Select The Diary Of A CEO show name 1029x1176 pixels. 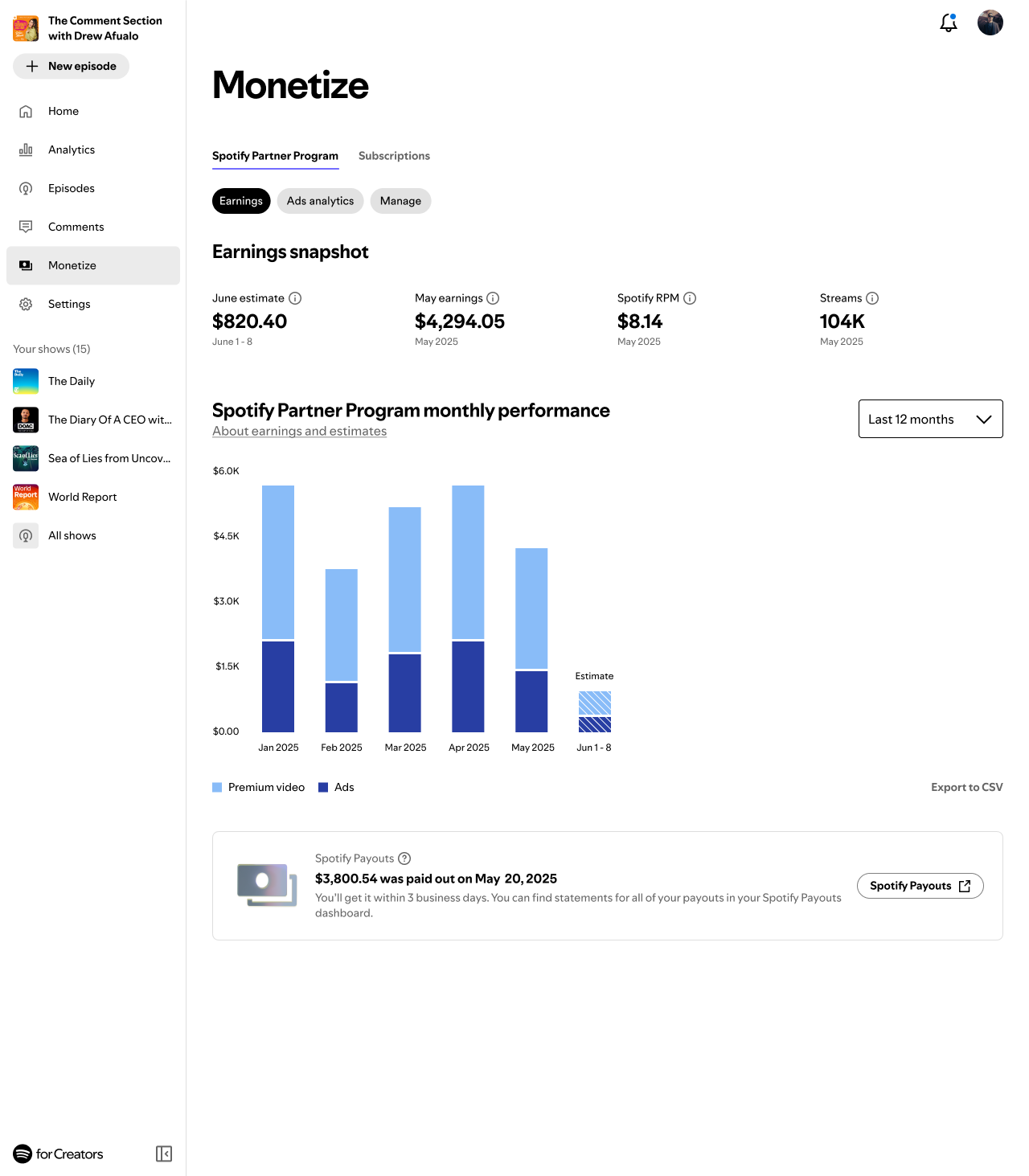click(x=110, y=420)
